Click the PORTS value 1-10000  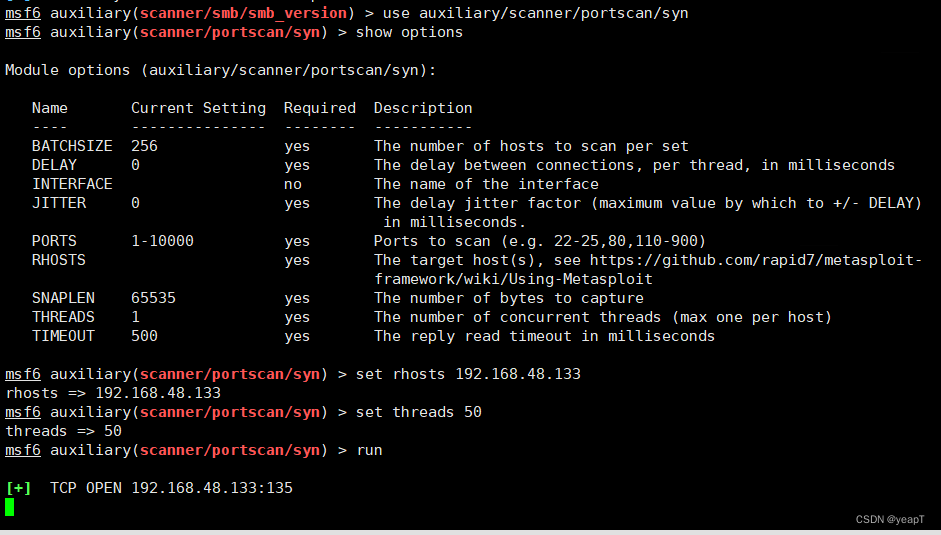coord(163,241)
